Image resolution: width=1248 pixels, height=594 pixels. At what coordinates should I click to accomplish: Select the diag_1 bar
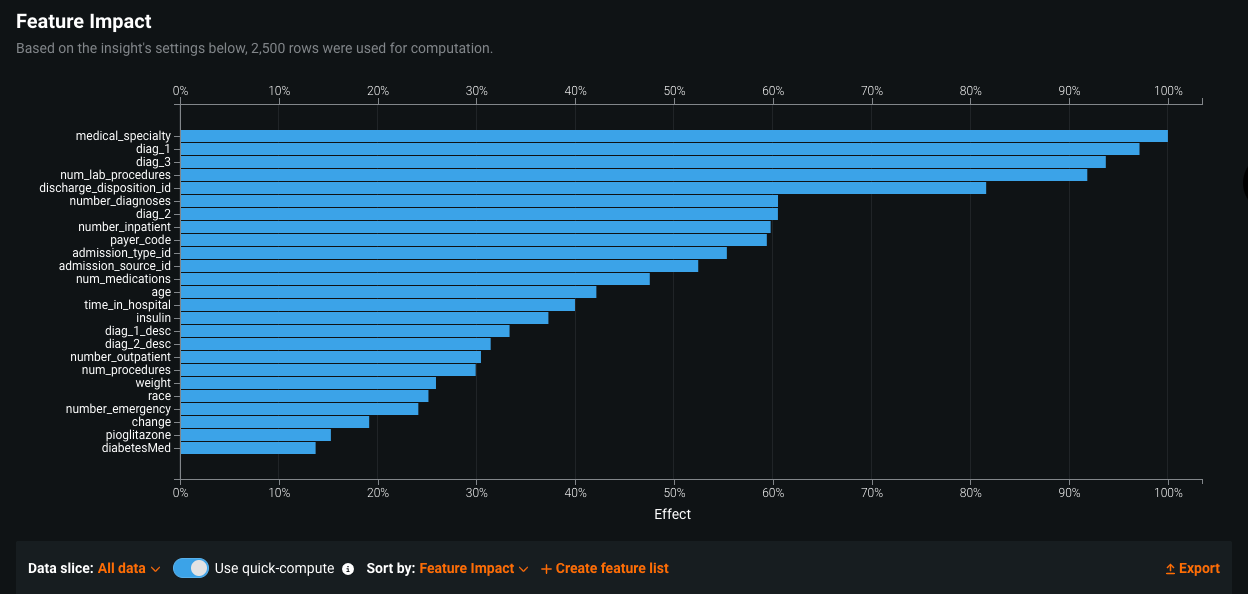659,149
